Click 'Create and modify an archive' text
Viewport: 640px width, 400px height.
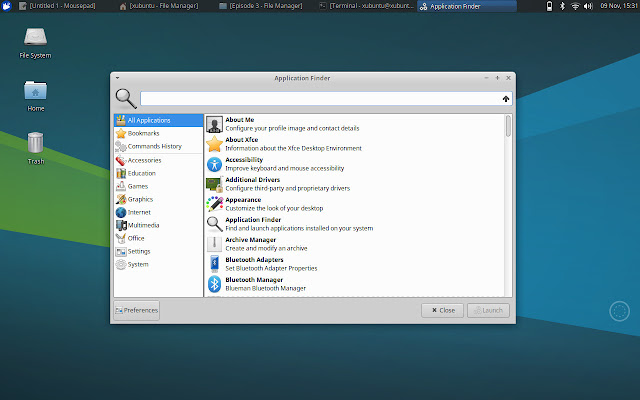(x=266, y=248)
